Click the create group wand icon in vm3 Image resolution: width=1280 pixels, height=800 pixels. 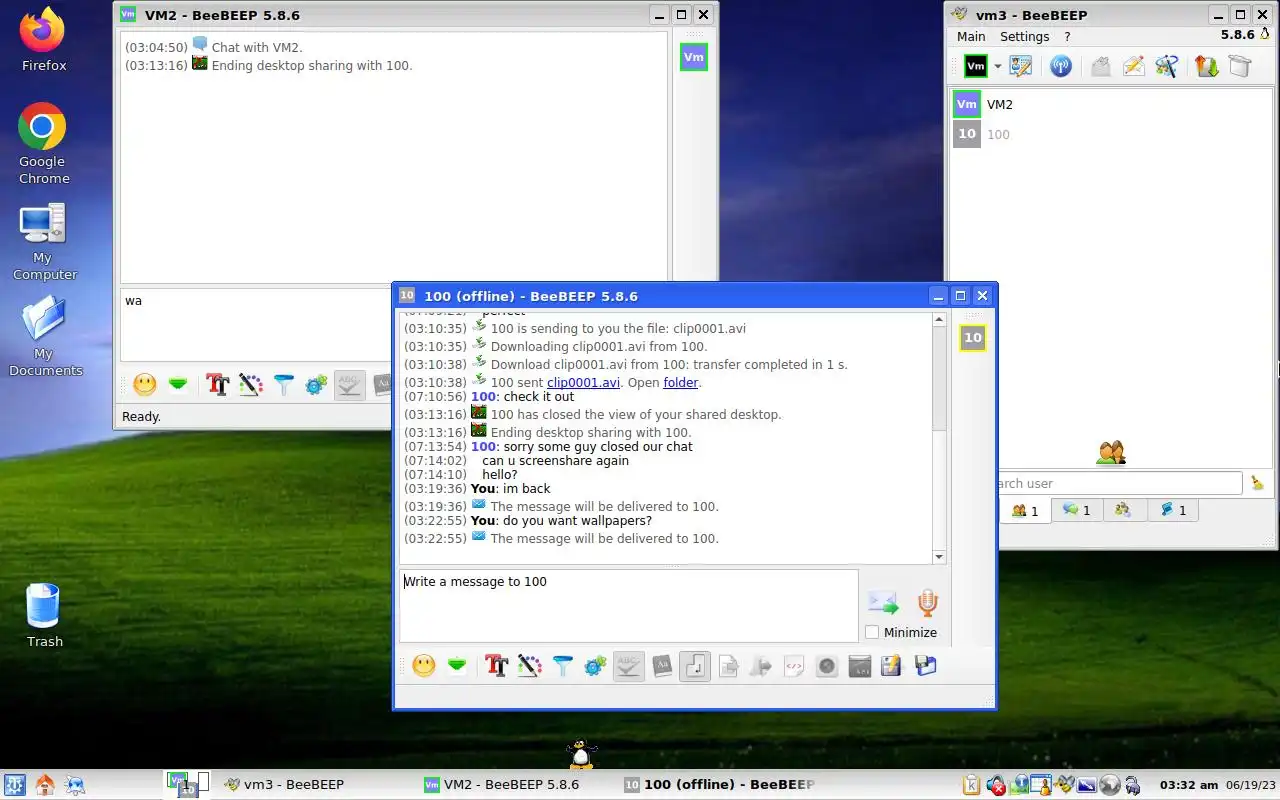(1166, 66)
